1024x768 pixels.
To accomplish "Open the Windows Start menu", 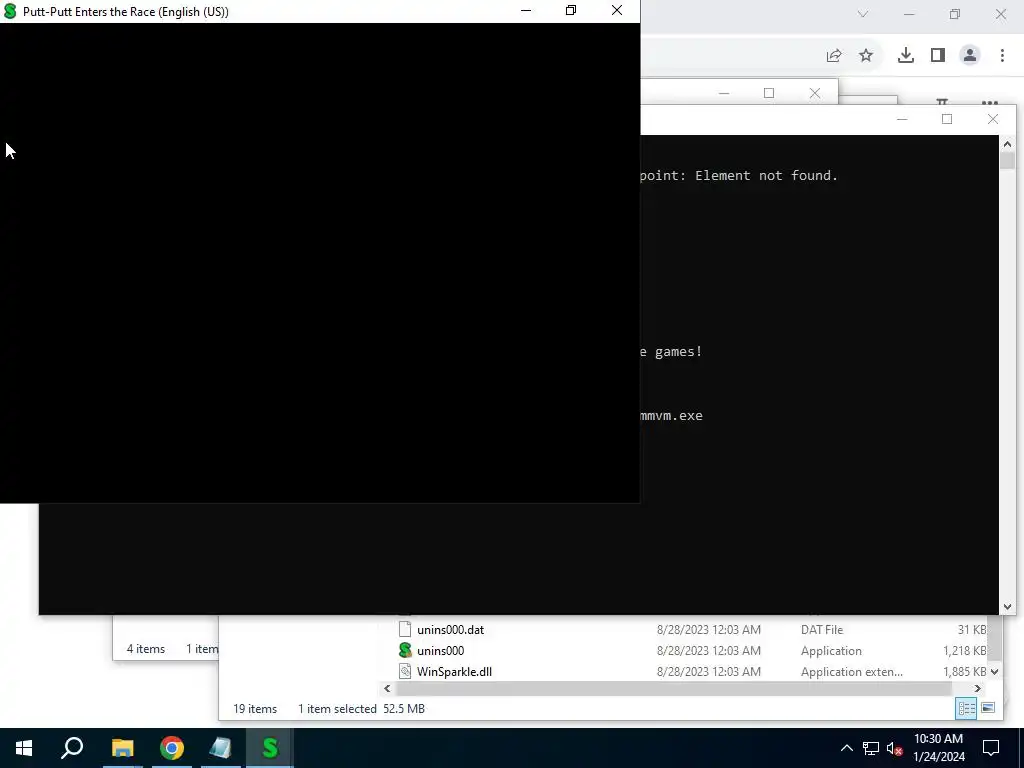I will (x=24, y=748).
